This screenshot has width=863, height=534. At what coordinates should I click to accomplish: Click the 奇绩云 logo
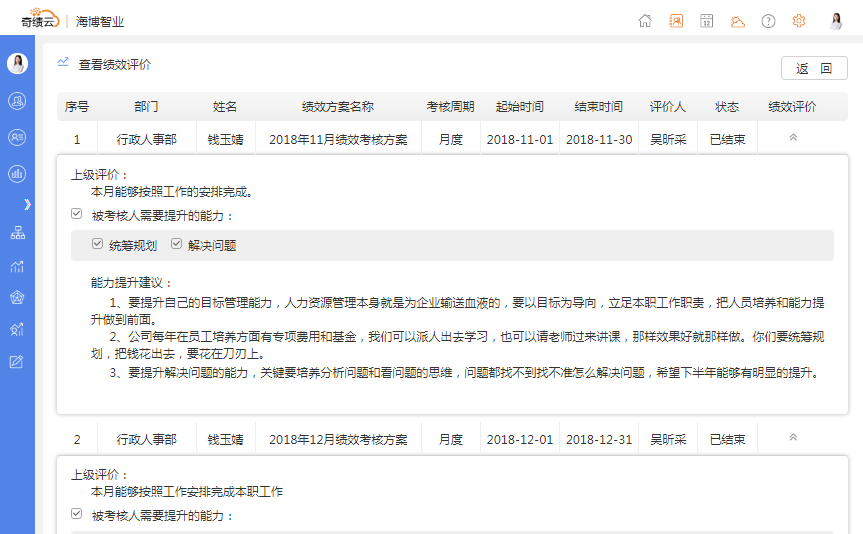coord(40,19)
